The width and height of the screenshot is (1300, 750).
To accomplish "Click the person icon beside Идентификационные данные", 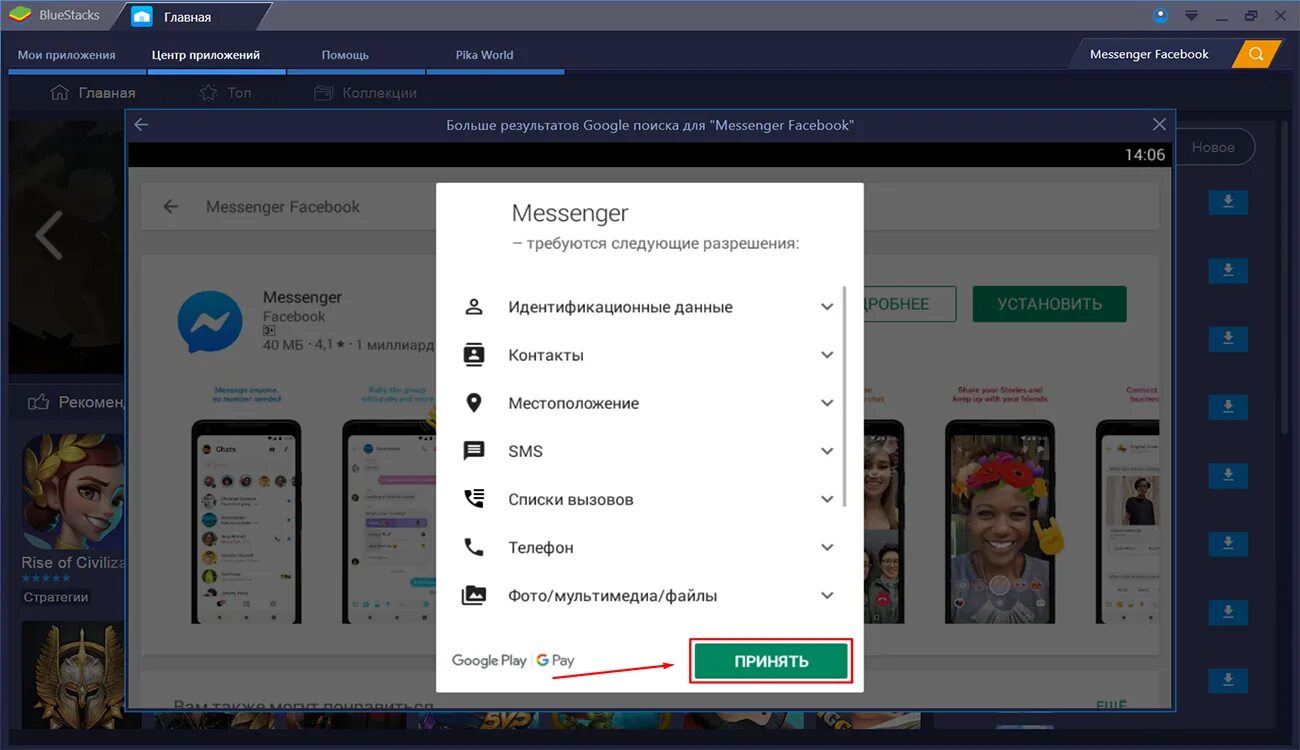I will pyautogui.click(x=474, y=307).
